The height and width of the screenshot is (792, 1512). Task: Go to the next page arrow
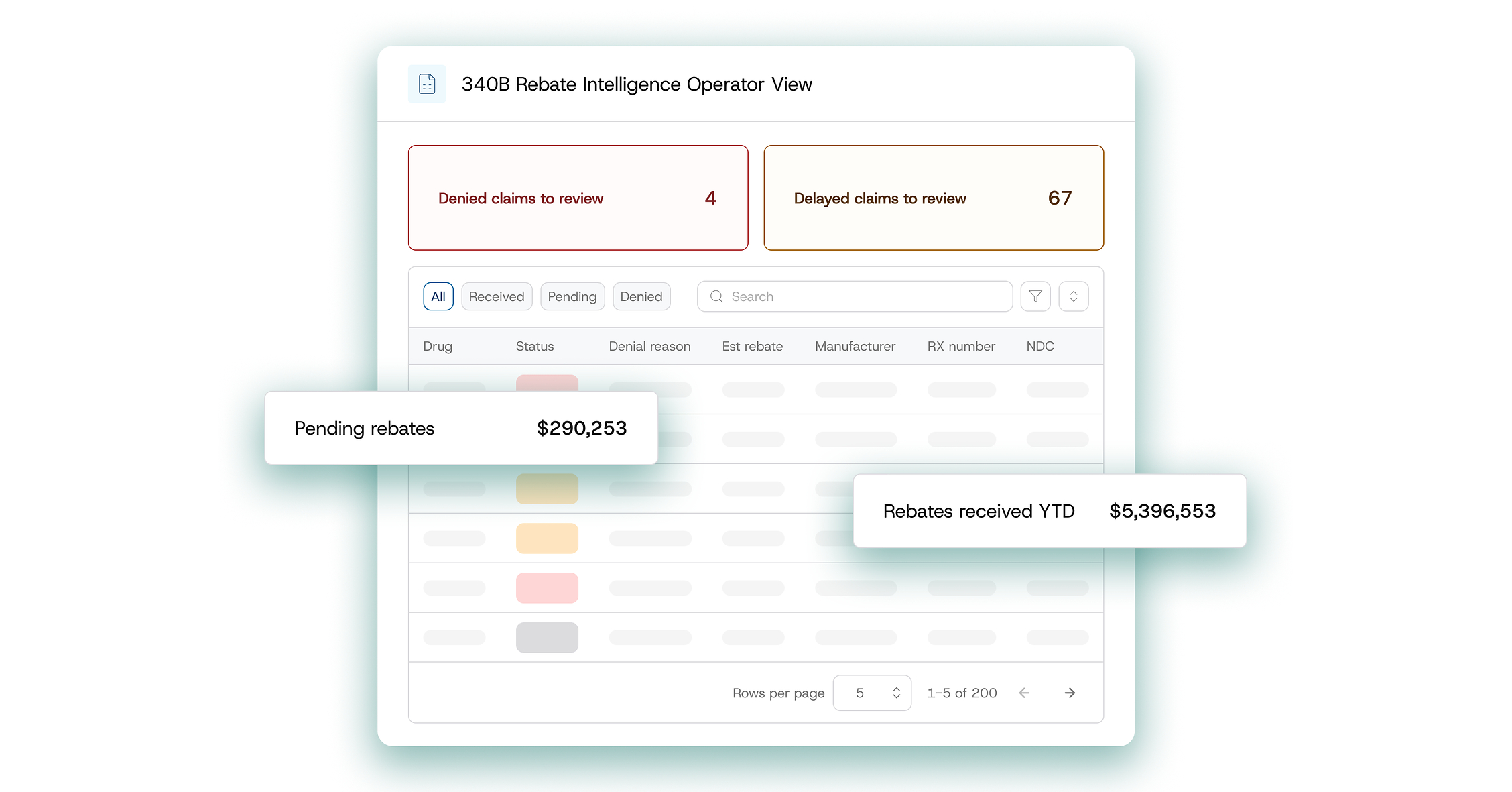pos(1070,693)
